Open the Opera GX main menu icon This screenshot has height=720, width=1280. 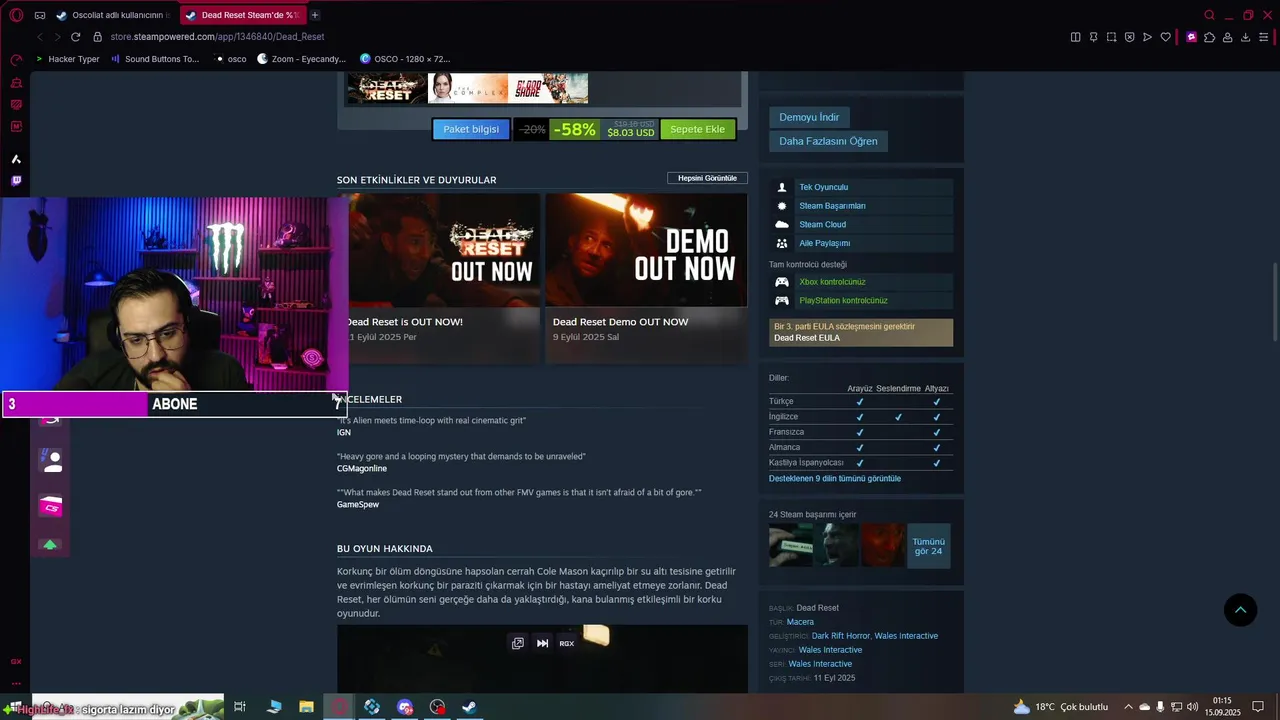point(16,15)
